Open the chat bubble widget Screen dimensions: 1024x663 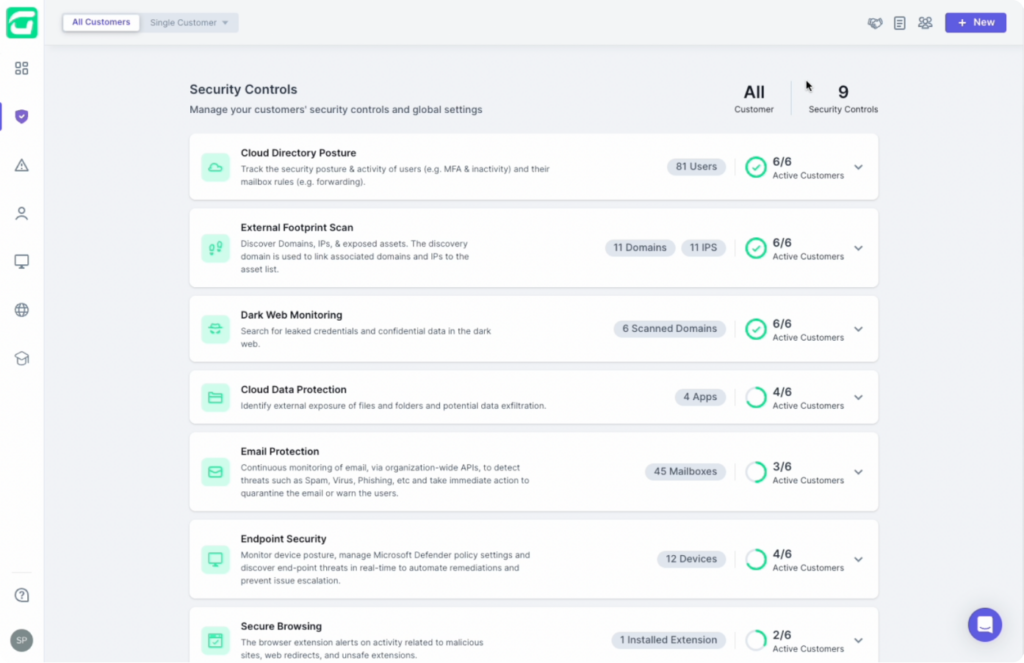click(984, 625)
